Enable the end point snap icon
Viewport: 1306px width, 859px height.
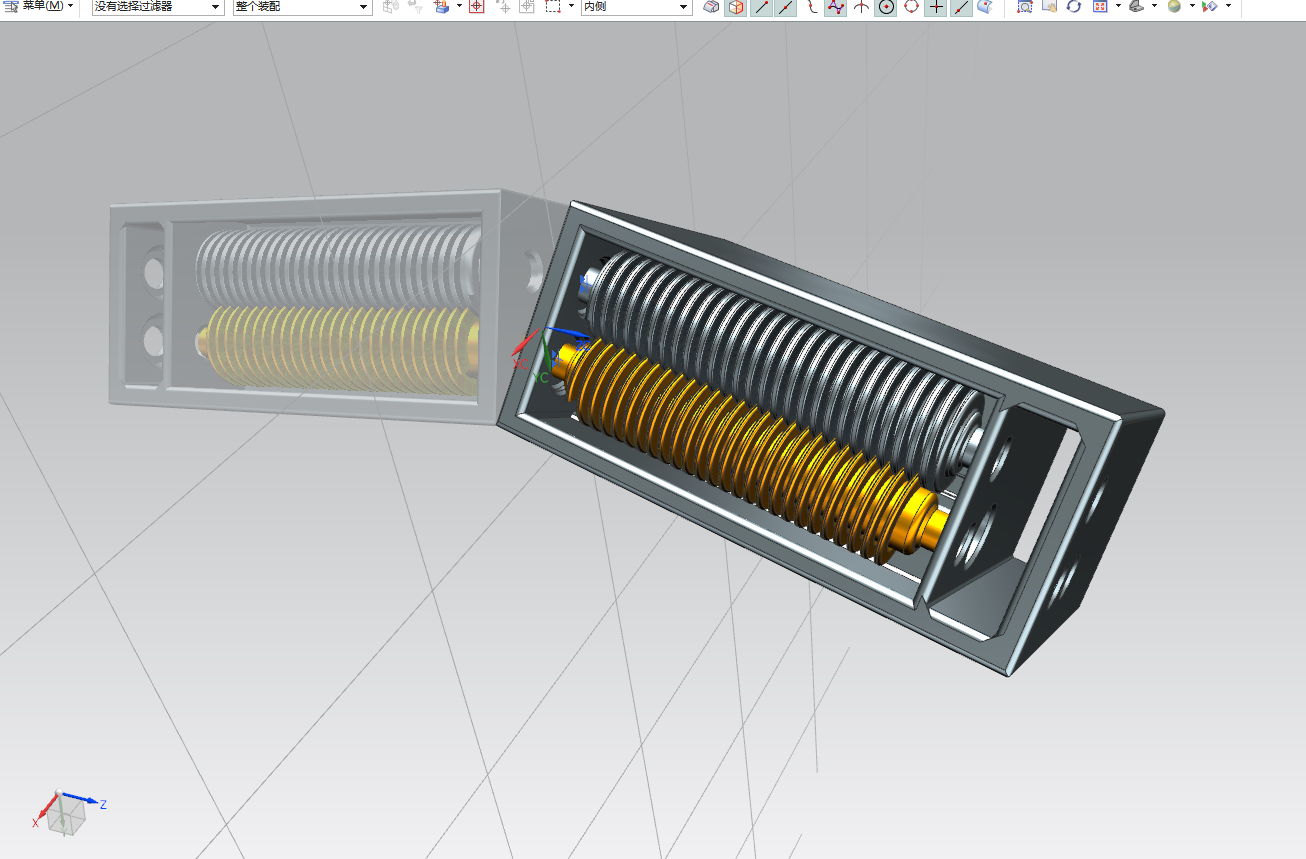761,7
